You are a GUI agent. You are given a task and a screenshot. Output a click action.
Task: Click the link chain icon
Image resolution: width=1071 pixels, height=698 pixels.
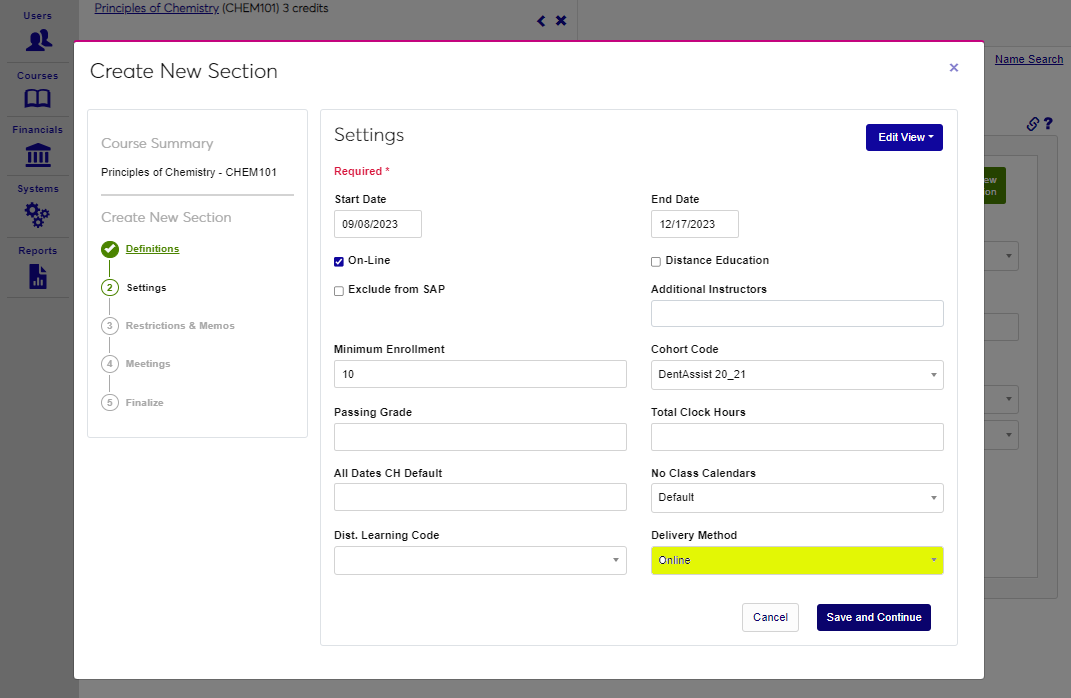coord(1033,124)
